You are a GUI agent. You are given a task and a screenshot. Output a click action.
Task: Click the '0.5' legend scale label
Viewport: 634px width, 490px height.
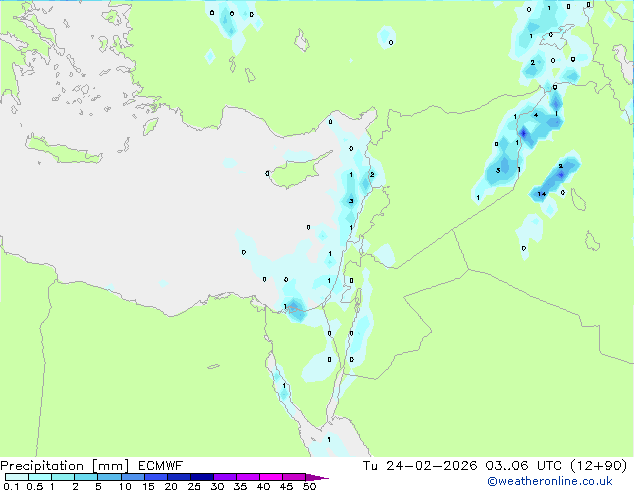tap(35, 486)
